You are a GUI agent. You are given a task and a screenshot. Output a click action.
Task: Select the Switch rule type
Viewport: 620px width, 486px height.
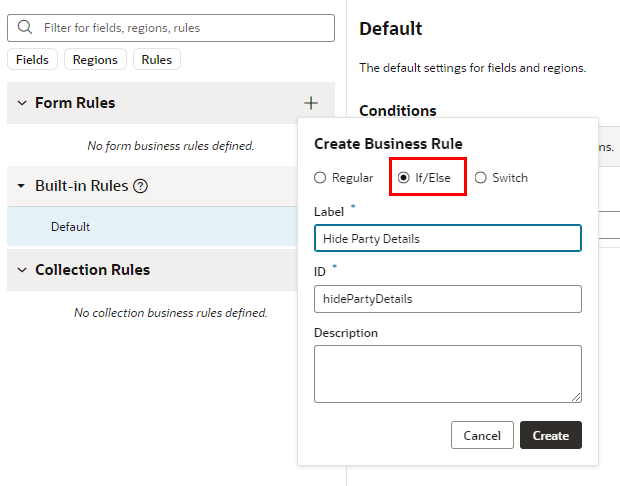pyautogui.click(x=481, y=178)
